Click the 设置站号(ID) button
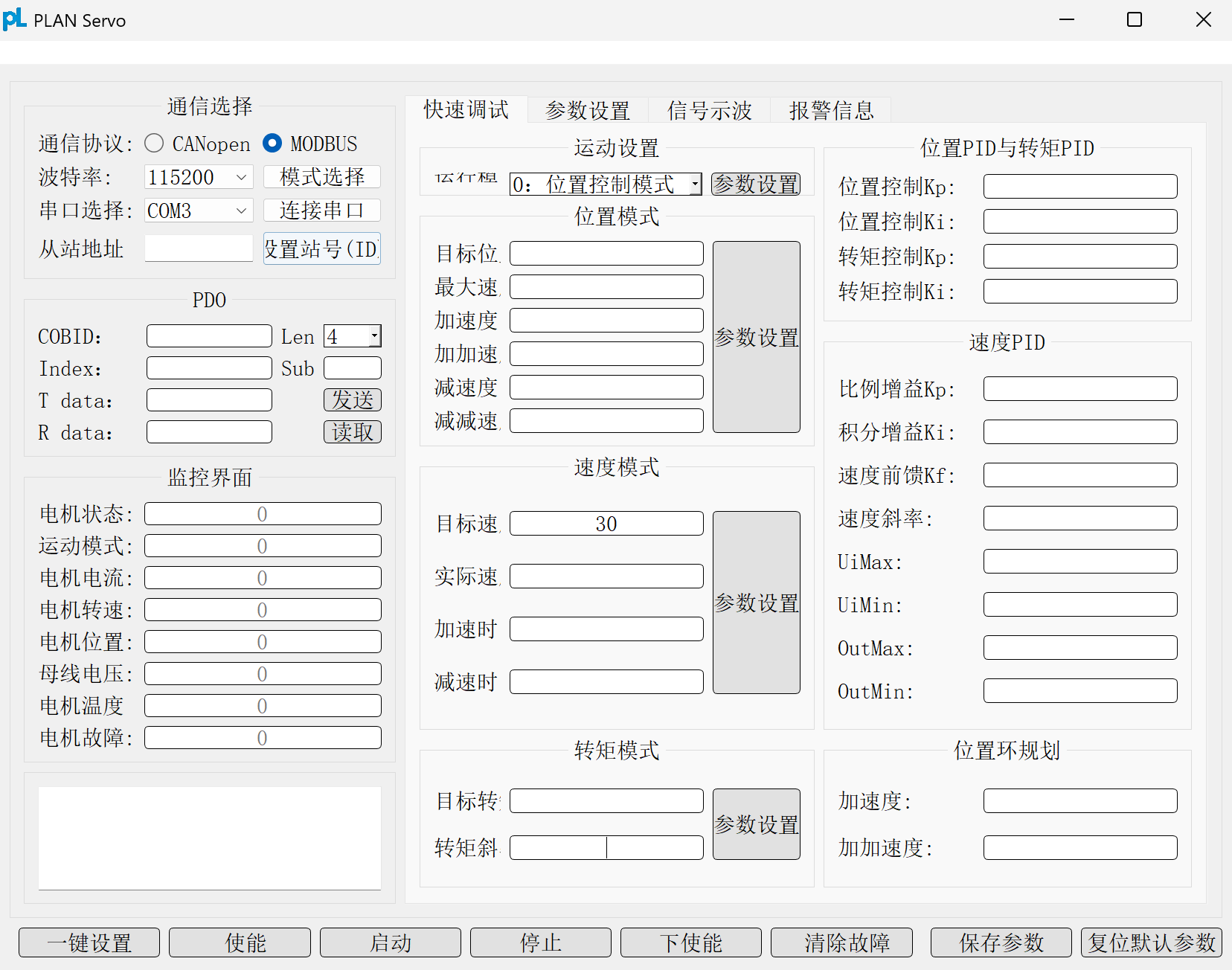Viewport: 1232px width, 970px height. tap(322, 248)
